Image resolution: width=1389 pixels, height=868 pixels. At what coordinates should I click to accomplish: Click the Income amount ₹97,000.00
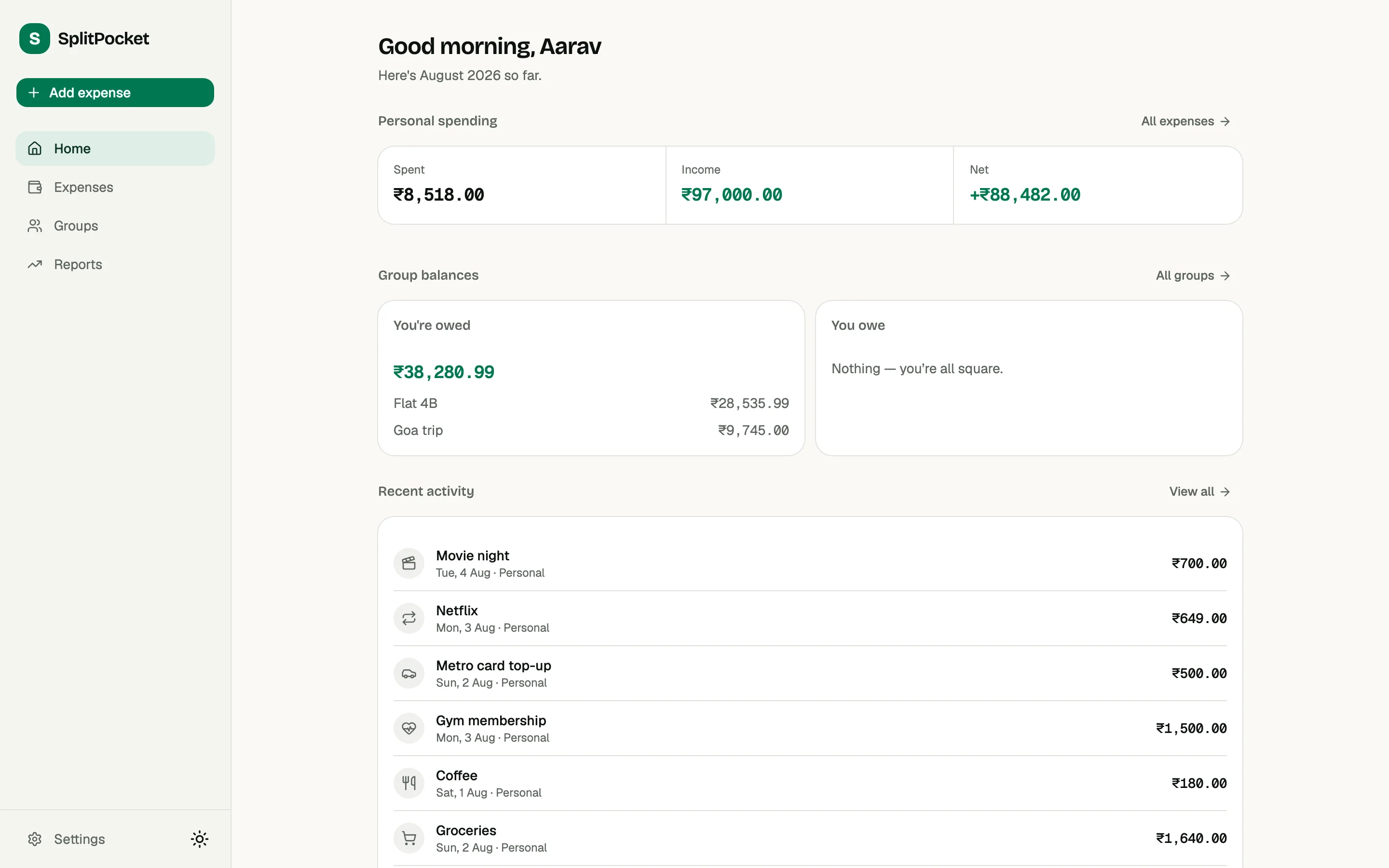[732, 195]
